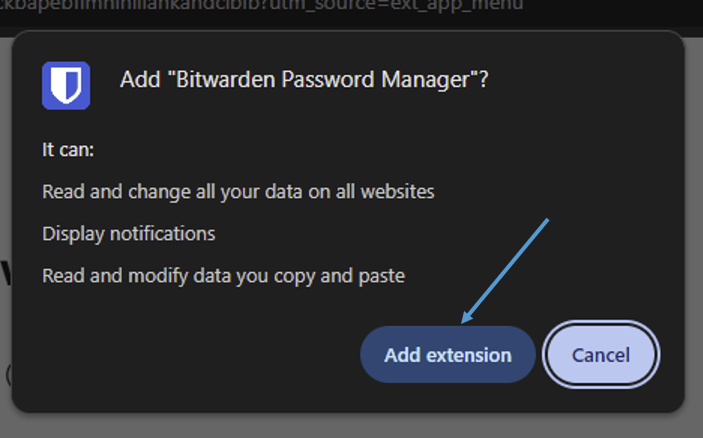The image size is (703, 438).
Task: Click the 'Add "Bitwarden Password Manager"?' title
Action: [304, 80]
